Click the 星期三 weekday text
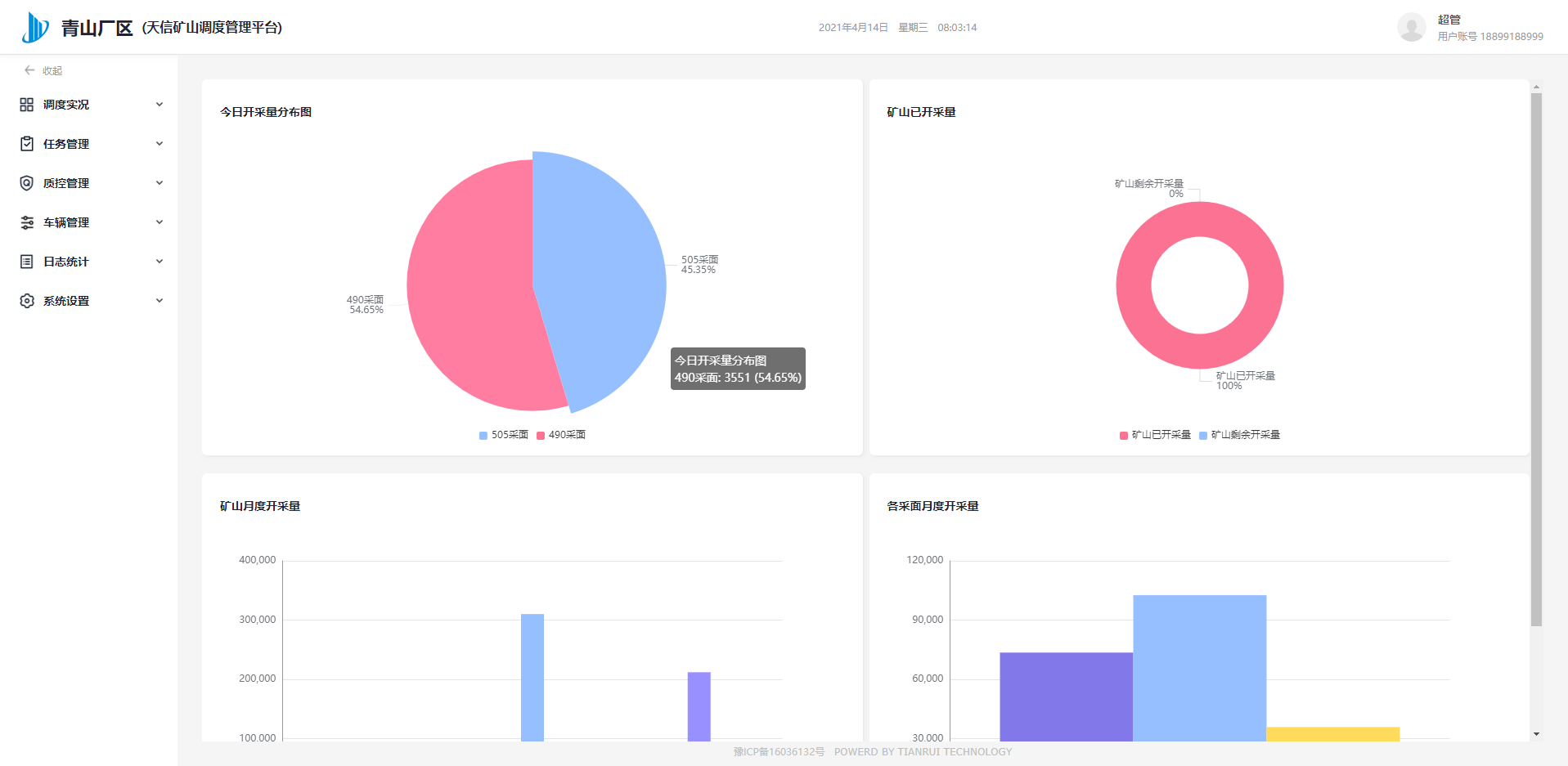 coord(913,28)
